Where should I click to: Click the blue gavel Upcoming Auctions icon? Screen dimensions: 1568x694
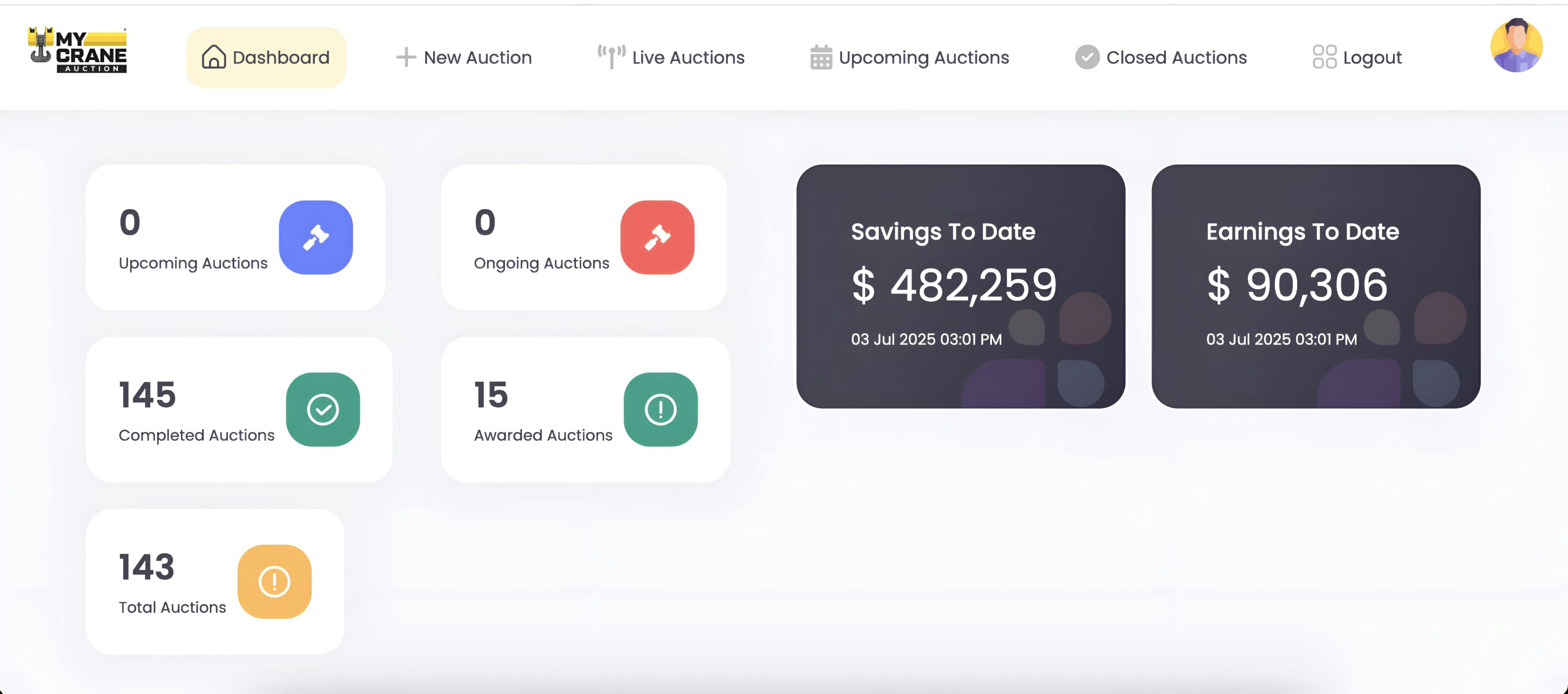pos(315,237)
